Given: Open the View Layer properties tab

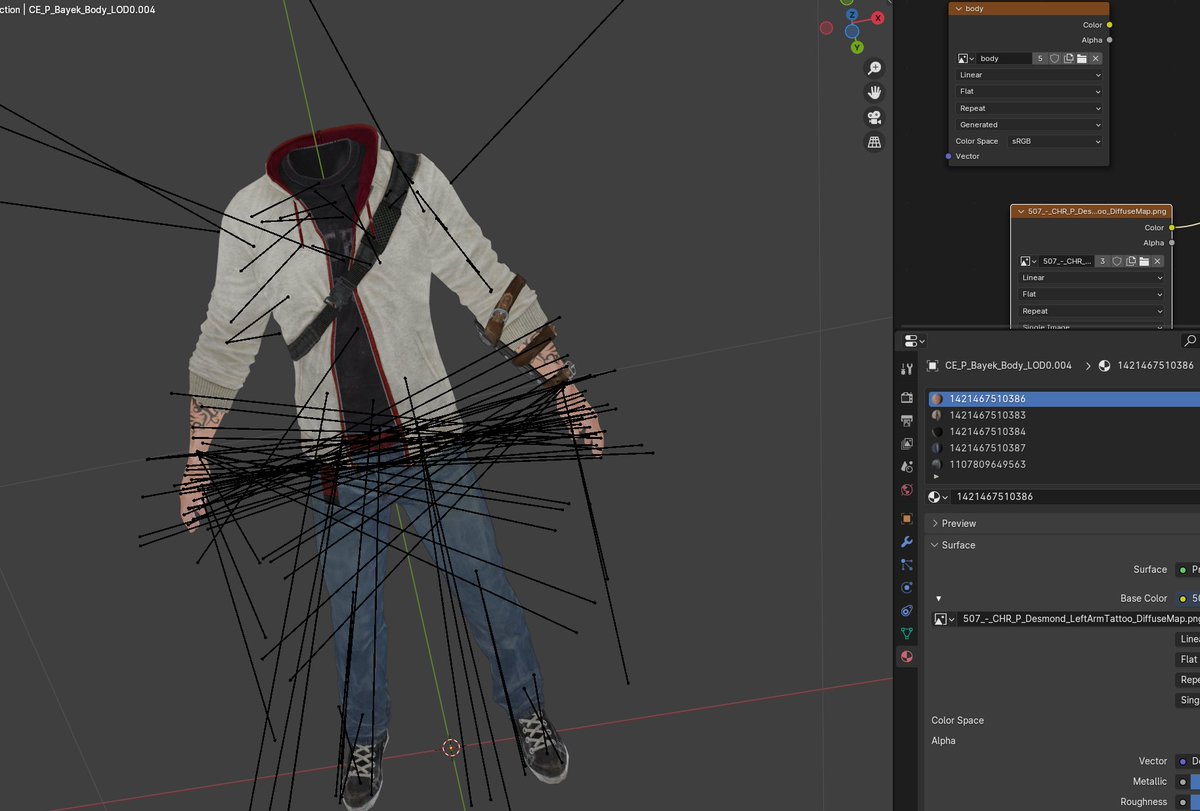Looking at the screenshot, I should click(x=907, y=443).
